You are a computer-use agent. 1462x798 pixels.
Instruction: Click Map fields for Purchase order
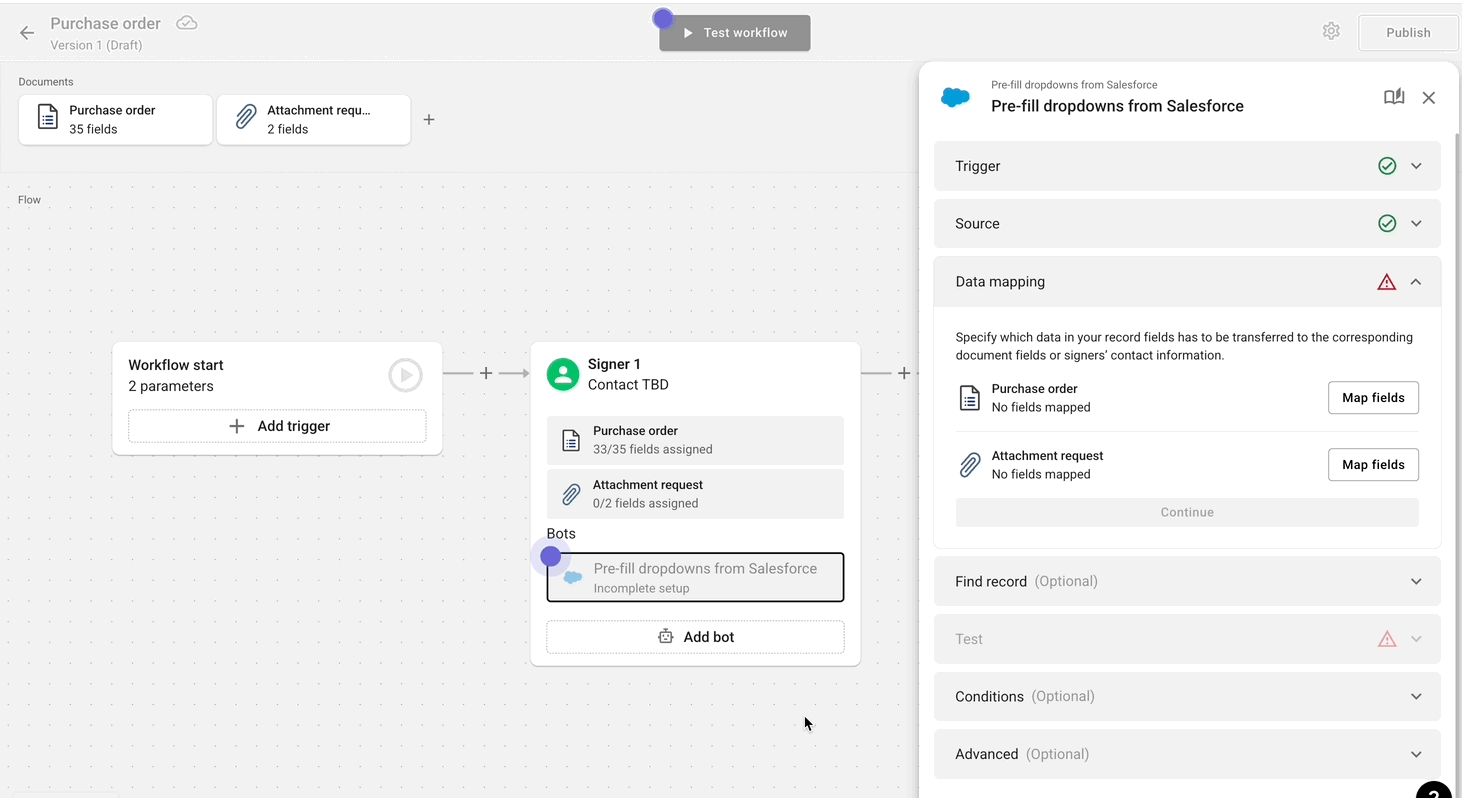pos(1373,397)
